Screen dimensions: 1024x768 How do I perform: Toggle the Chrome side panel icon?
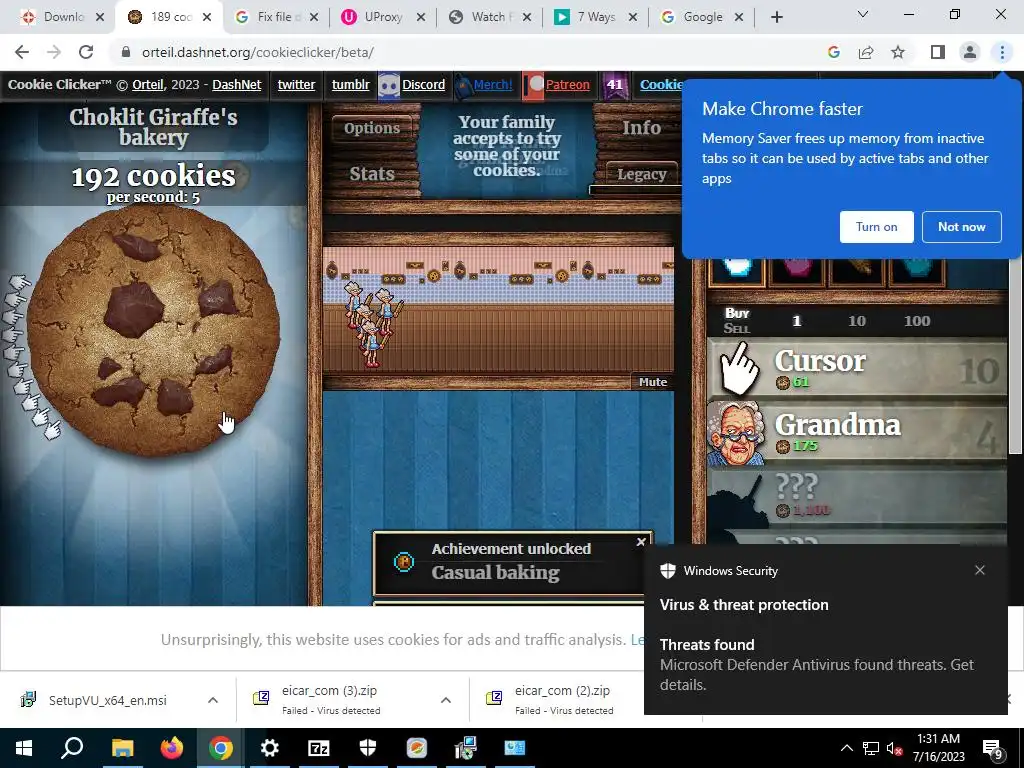tap(938, 52)
